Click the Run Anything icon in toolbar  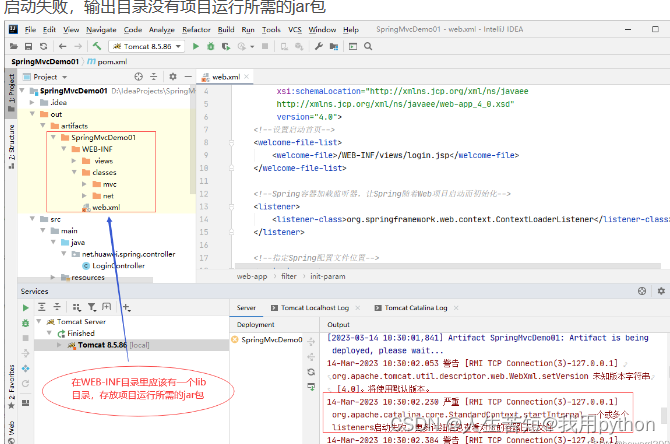click(353, 46)
